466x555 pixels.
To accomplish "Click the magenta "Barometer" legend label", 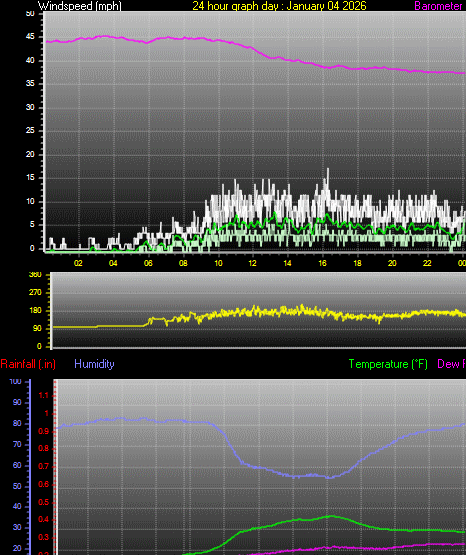I will tap(438, 6).
